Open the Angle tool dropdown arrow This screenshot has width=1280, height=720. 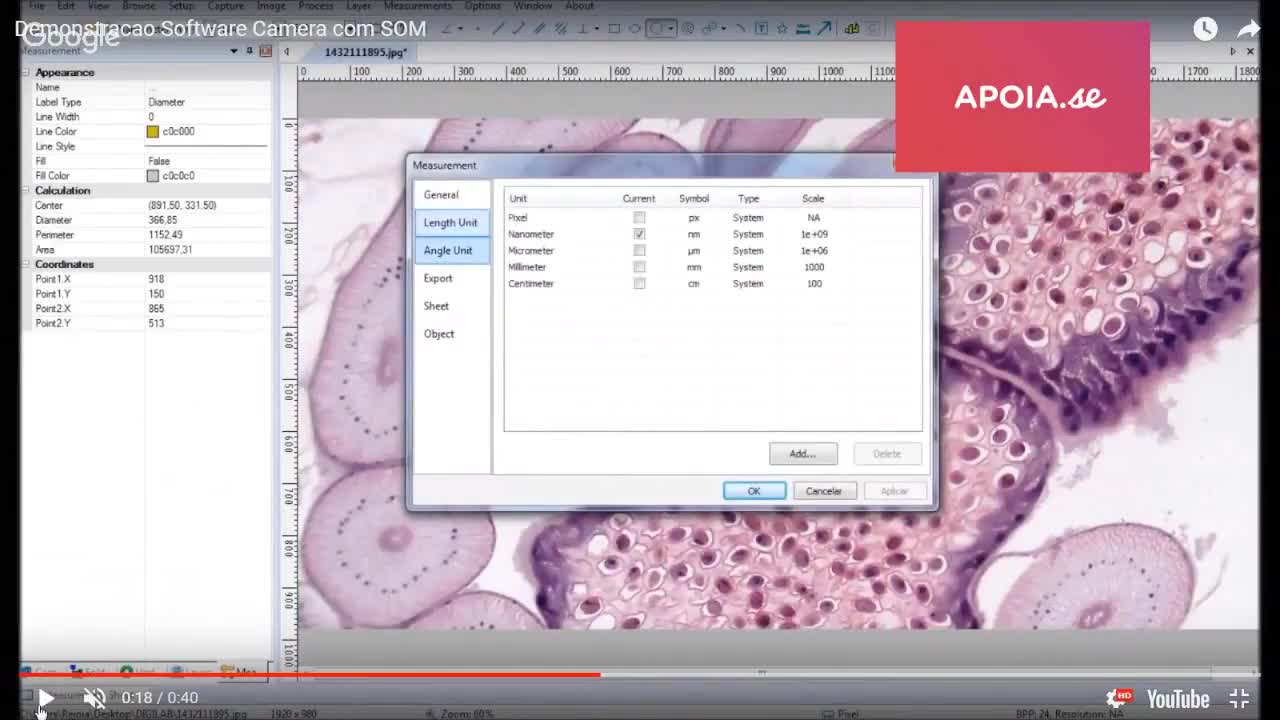point(460,29)
